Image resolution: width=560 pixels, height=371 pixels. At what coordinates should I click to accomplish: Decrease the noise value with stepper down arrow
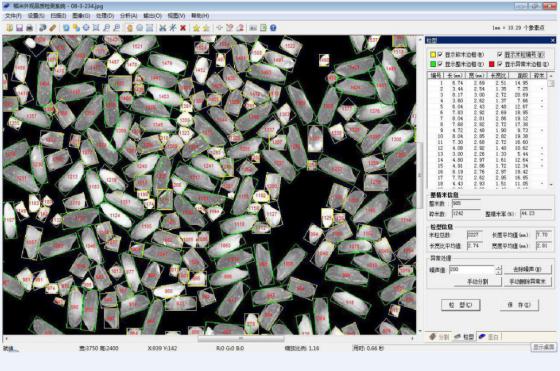499,272
